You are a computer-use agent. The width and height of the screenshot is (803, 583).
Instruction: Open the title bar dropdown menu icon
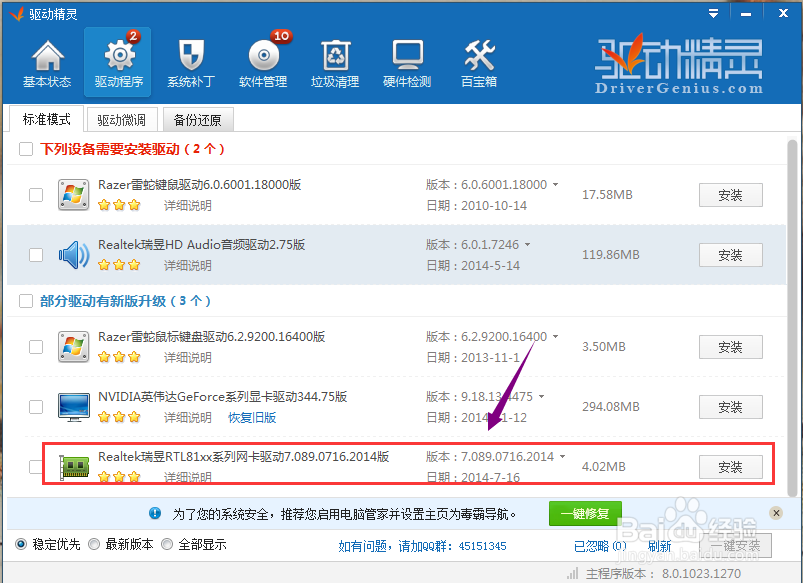tap(713, 14)
